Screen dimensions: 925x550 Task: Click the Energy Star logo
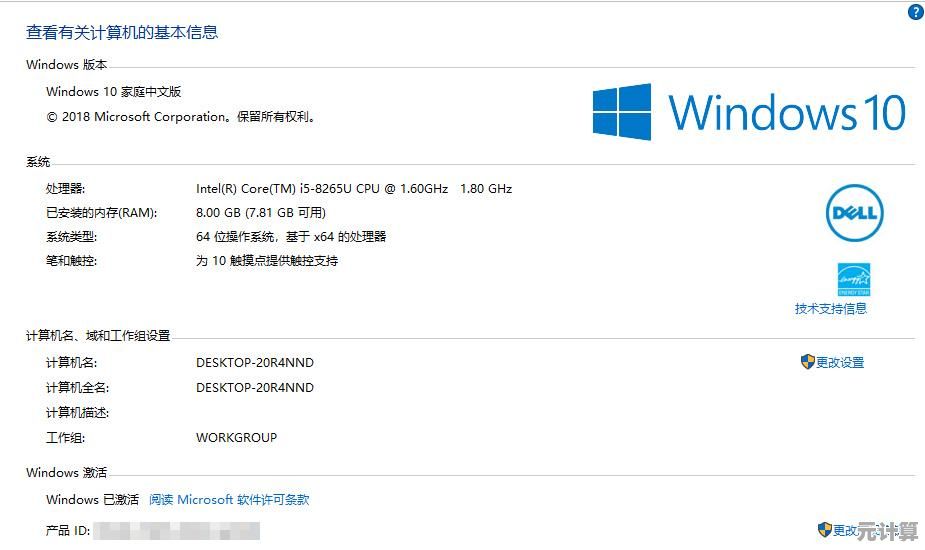click(854, 280)
